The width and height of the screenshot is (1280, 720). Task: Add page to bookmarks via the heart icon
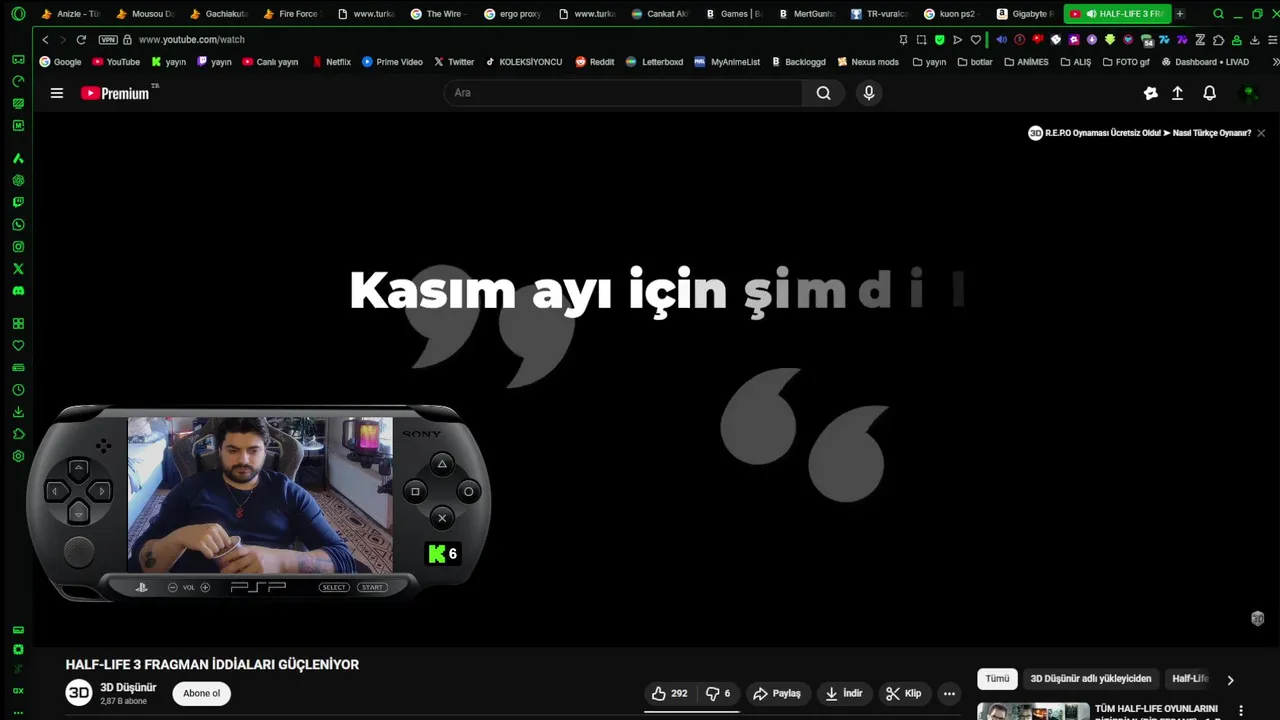pyautogui.click(x=976, y=40)
